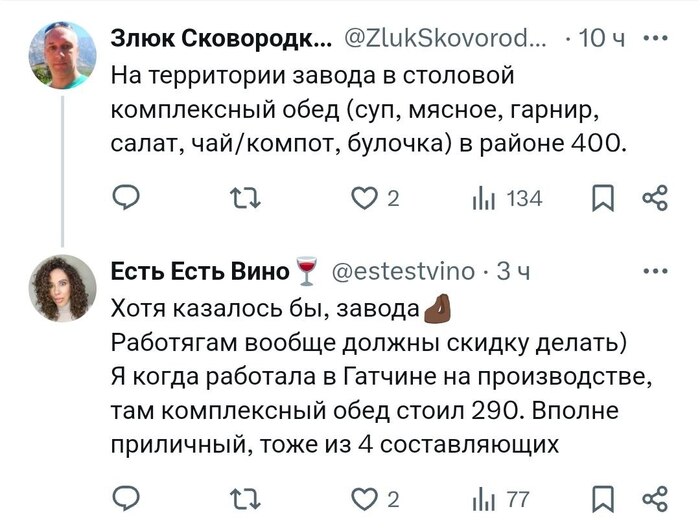Open Есть Есть Вино profile avatar
Screen dimensions: 700x531
tap(62, 288)
